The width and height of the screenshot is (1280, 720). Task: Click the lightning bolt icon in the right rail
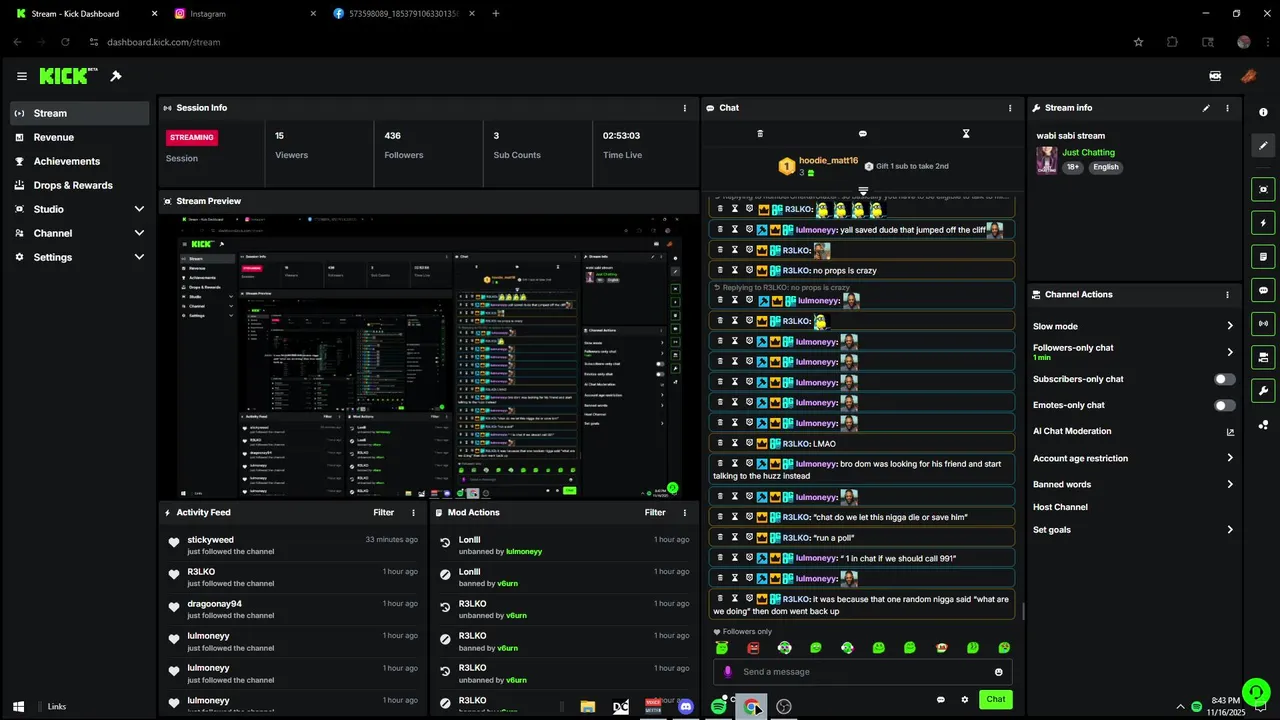point(1263,223)
